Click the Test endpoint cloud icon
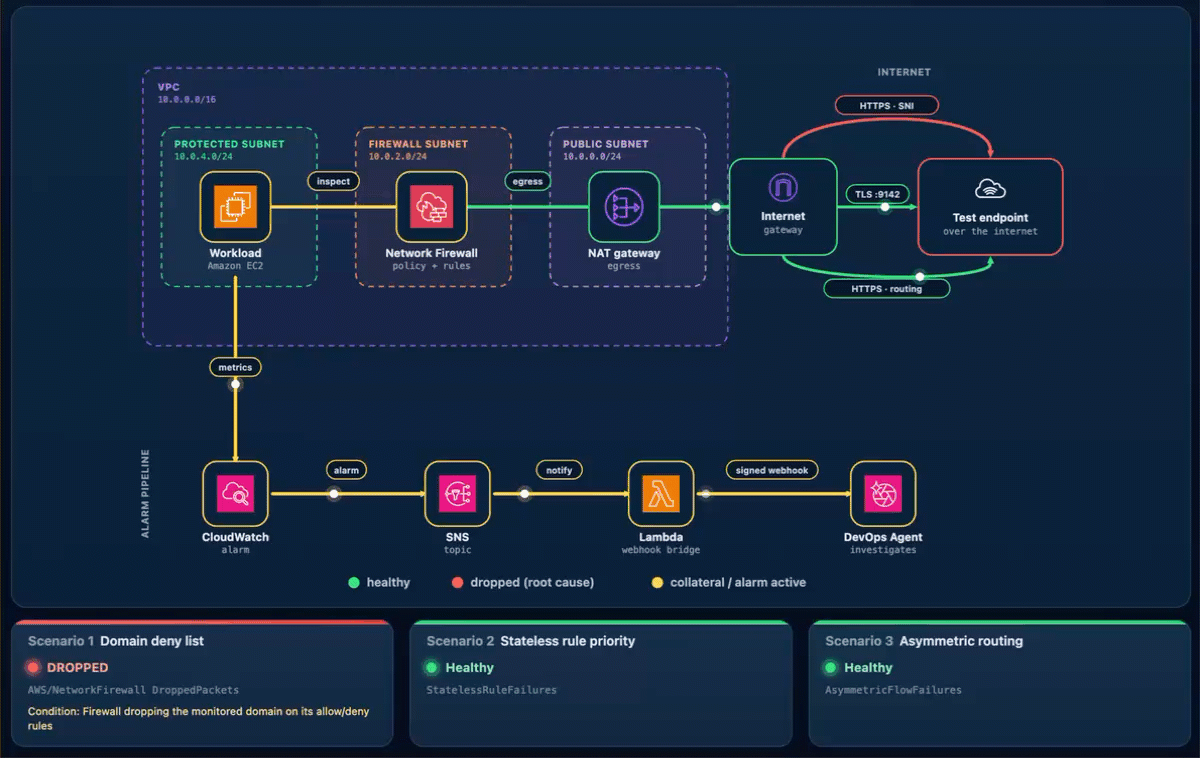Viewport: 1200px width, 758px height. click(990, 189)
